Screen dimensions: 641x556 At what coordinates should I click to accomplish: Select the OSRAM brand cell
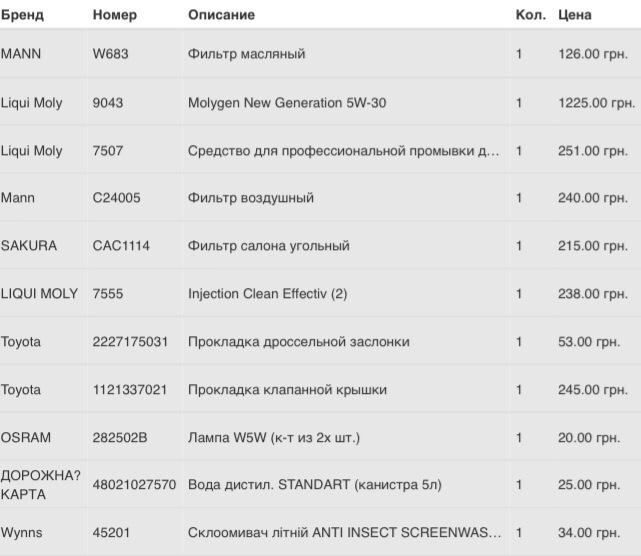26,438
